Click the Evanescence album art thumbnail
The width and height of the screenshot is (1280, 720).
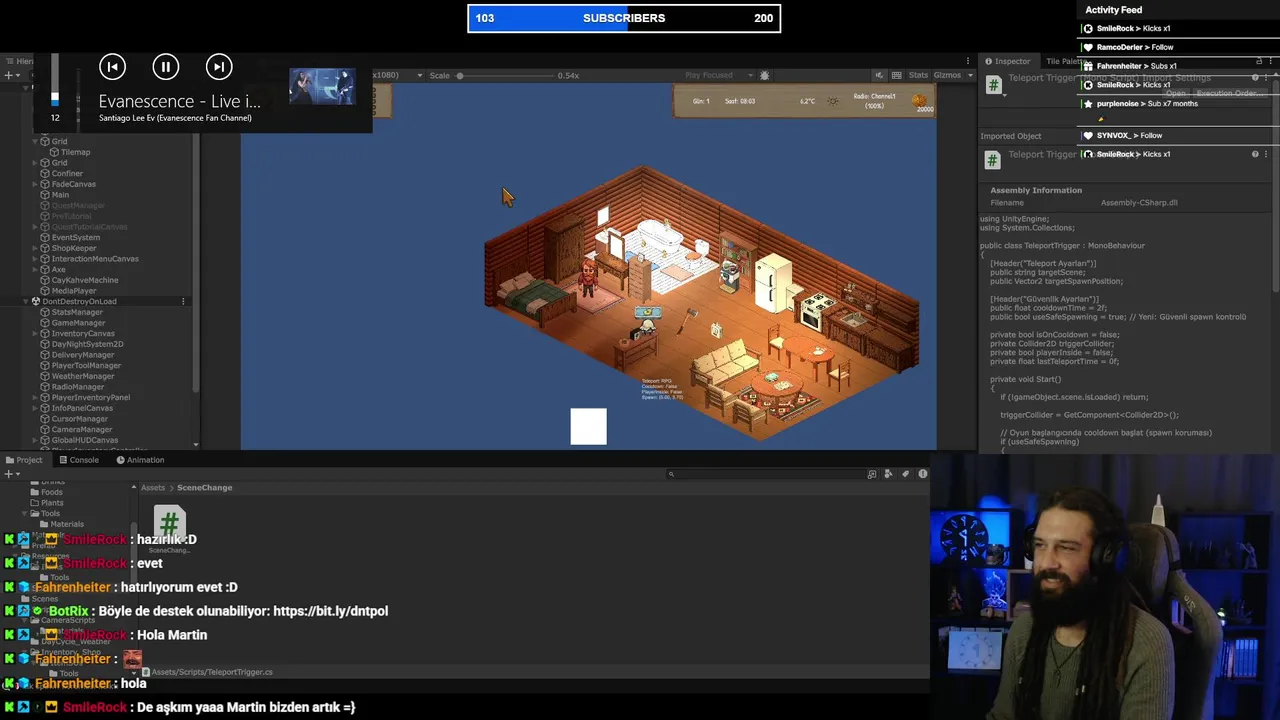click(x=322, y=87)
